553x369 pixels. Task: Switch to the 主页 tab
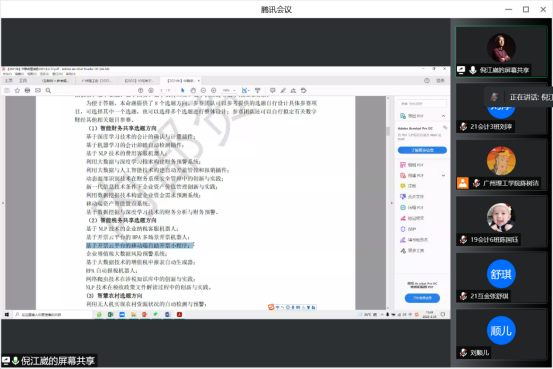[9, 81]
